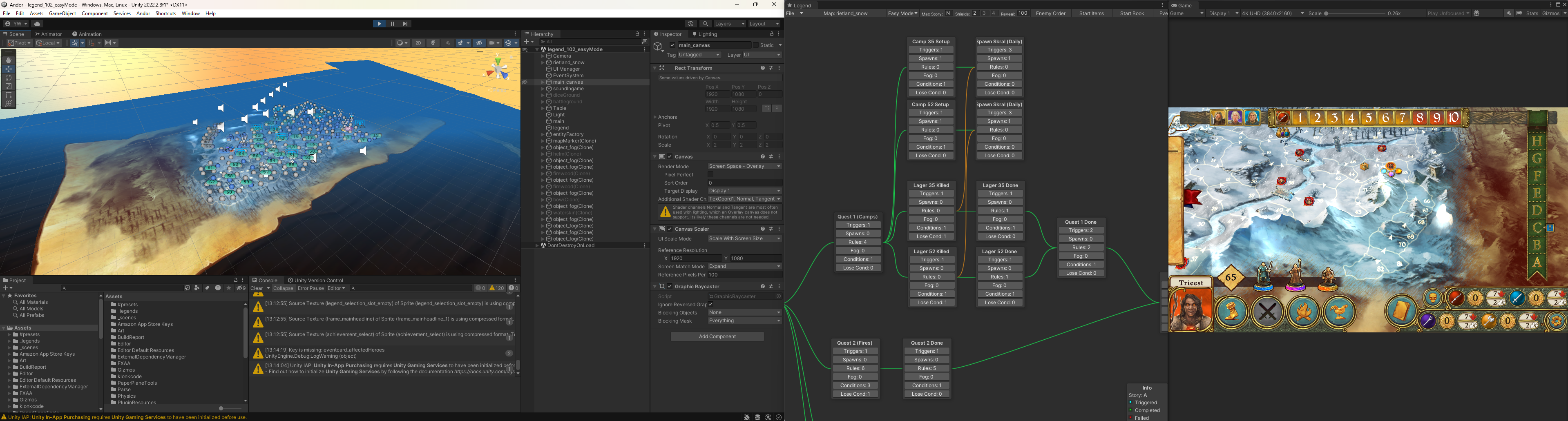Open the Andor menu
The height and width of the screenshot is (421, 1568).
[143, 13]
